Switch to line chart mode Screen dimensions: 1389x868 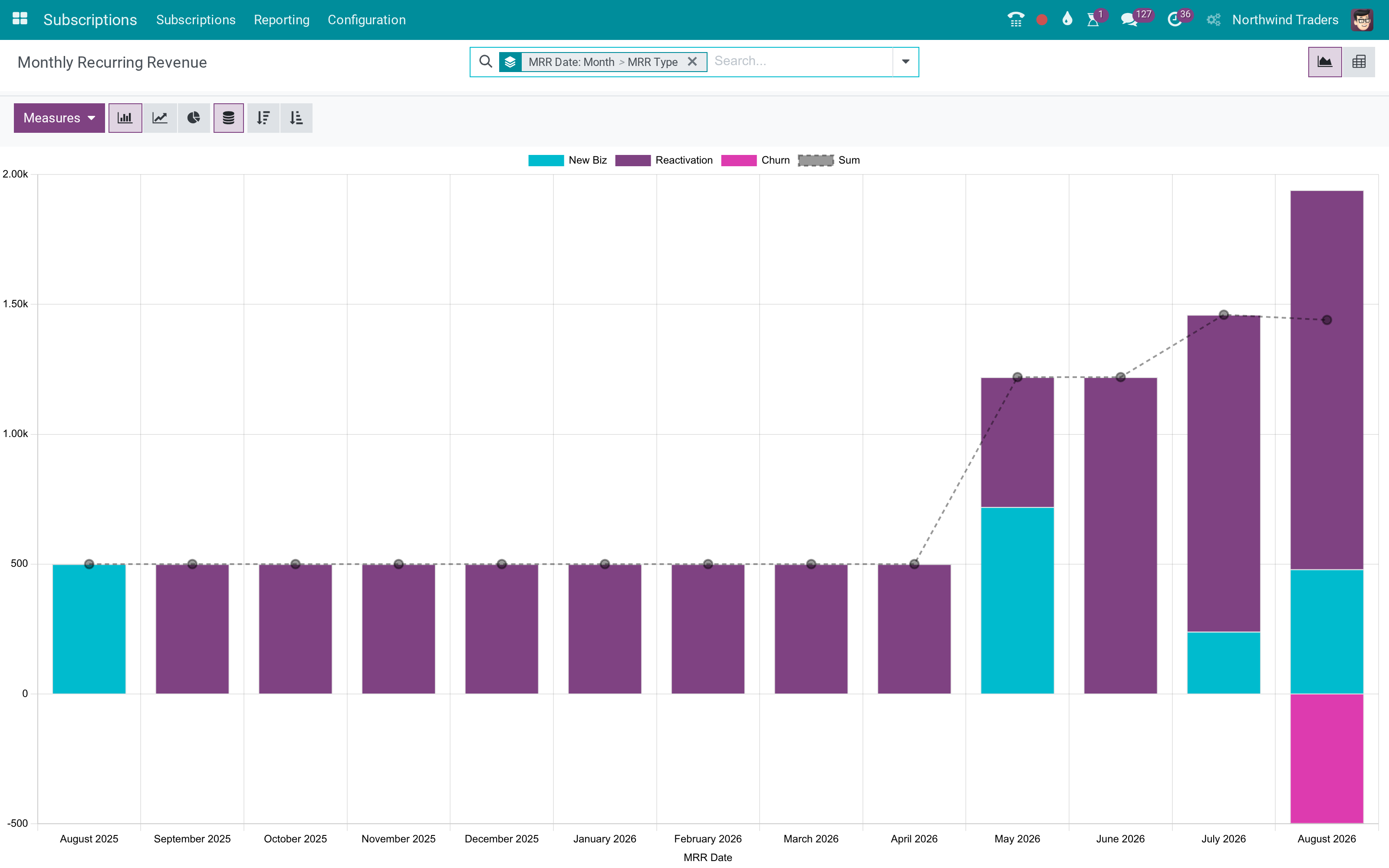click(160, 118)
